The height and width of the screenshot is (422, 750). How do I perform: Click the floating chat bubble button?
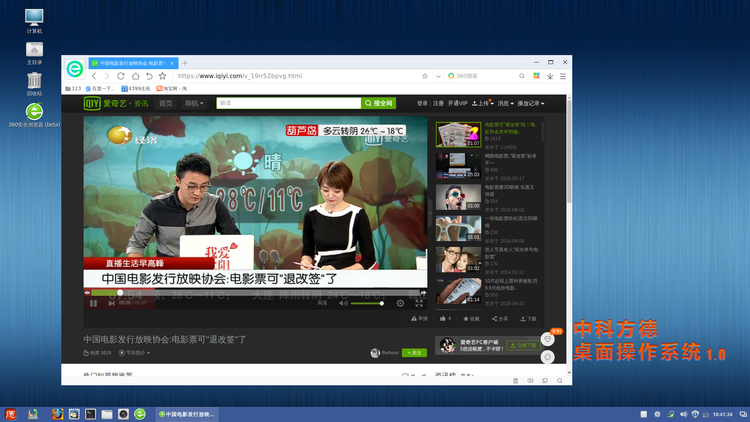coord(548,357)
